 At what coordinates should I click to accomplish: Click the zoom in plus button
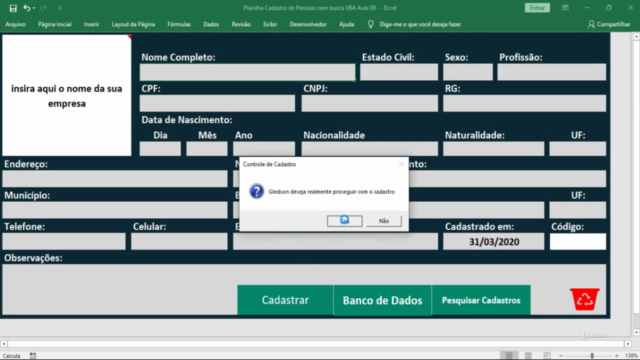pyautogui.click(x=617, y=356)
